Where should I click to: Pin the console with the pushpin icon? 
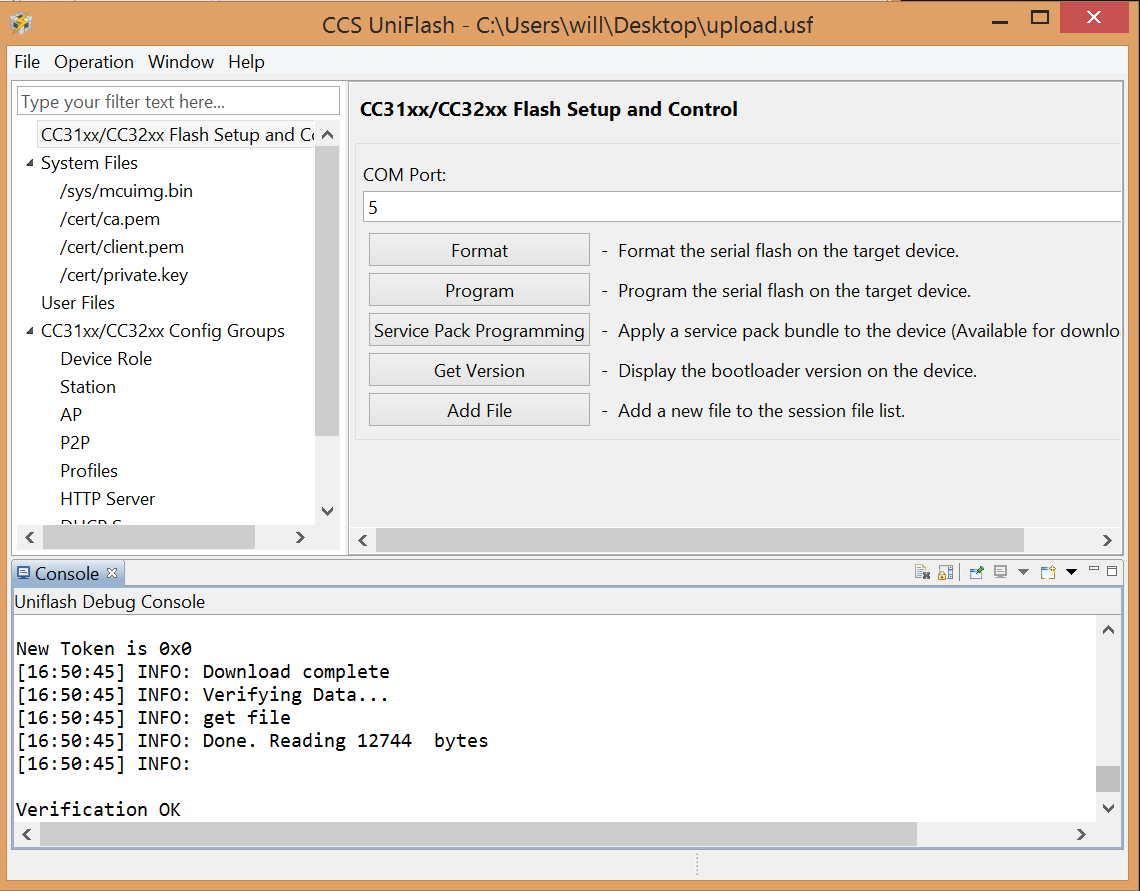pyautogui.click(x=976, y=573)
